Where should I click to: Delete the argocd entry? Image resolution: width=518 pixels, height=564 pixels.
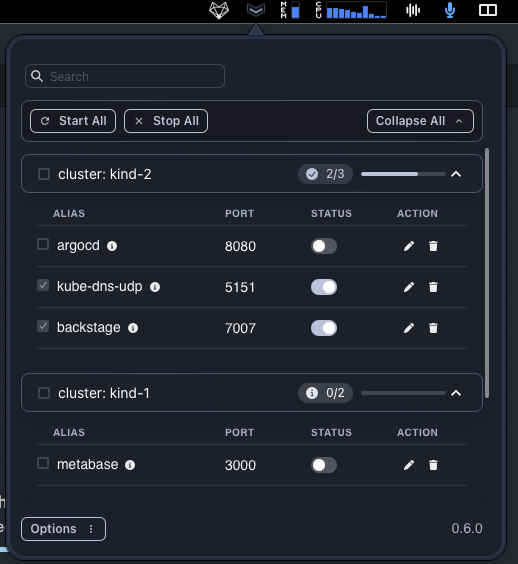(433, 246)
